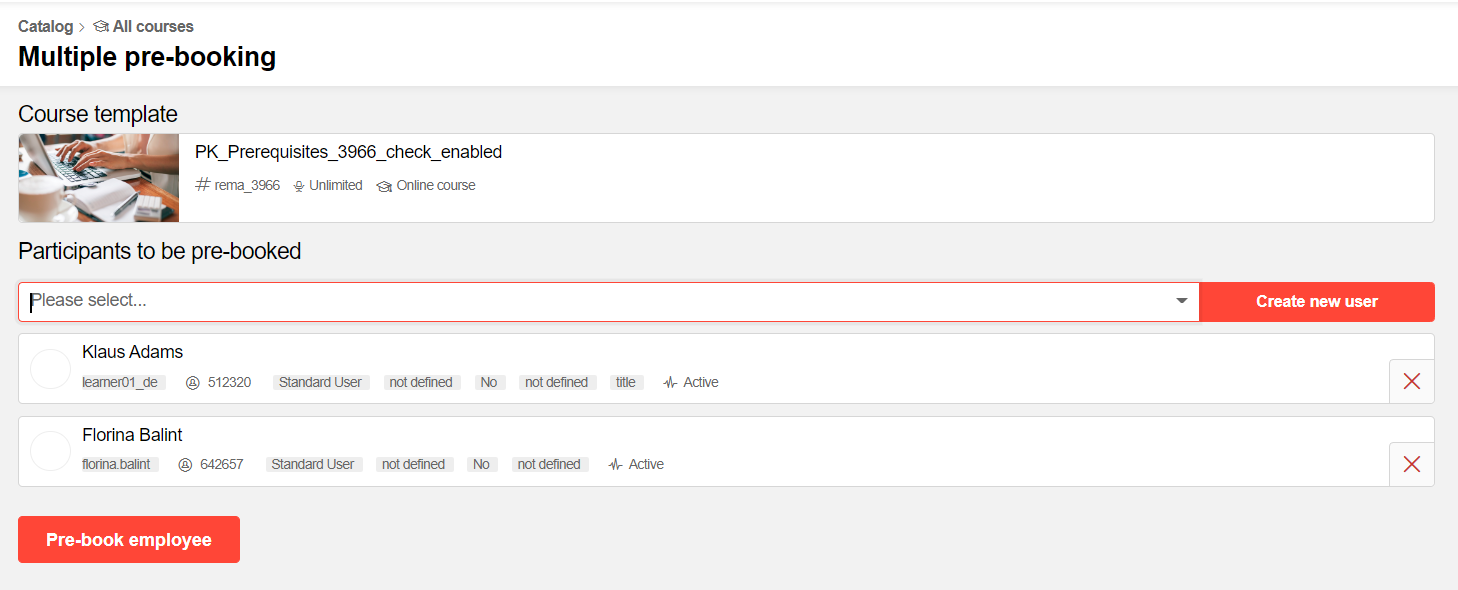Click the Unlimited seats icon
Viewport: 1458px width, 590px height.
298,186
